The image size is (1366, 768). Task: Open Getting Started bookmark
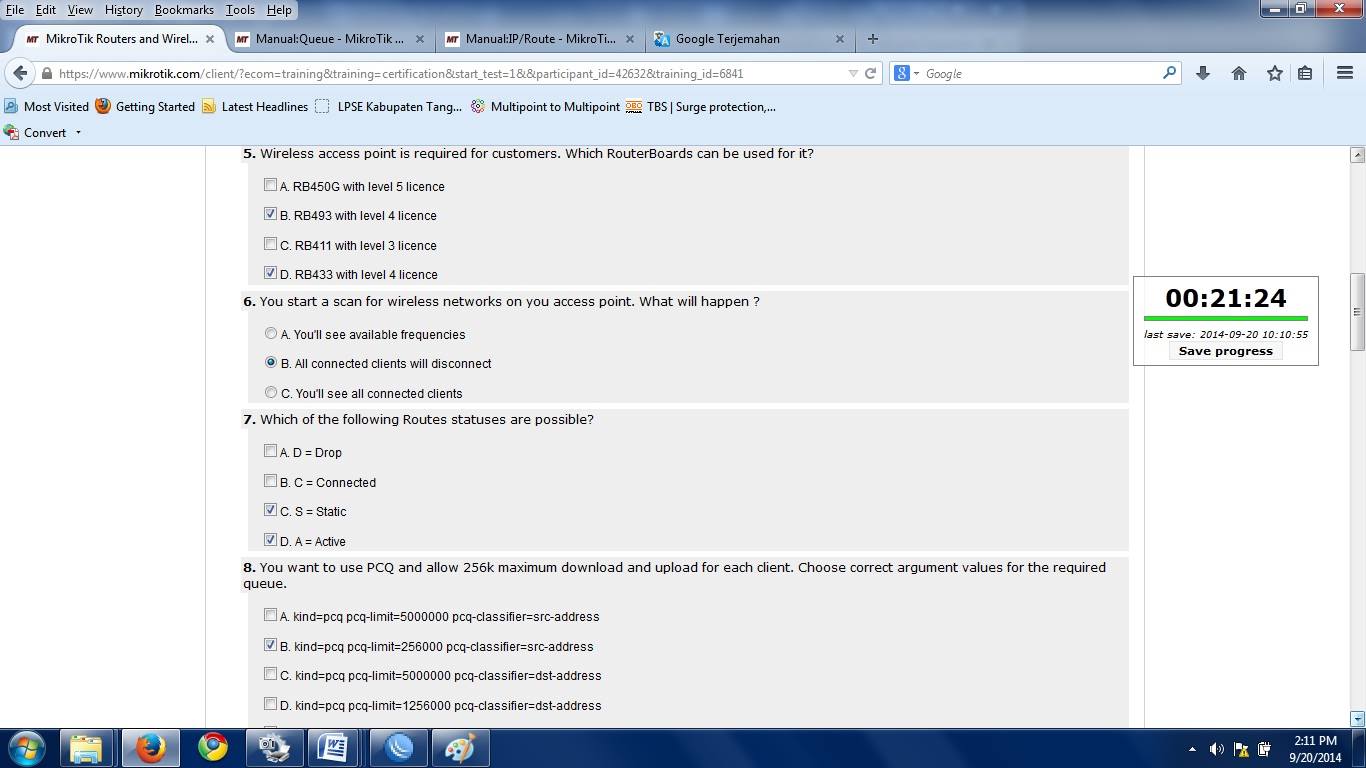coord(145,106)
